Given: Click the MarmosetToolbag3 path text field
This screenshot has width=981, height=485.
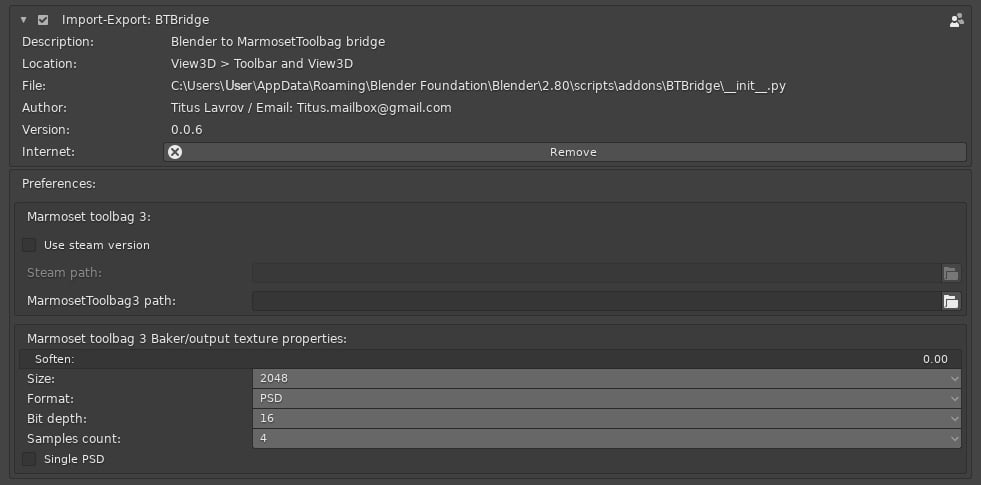Looking at the screenshot, I should tap(595, 301).
